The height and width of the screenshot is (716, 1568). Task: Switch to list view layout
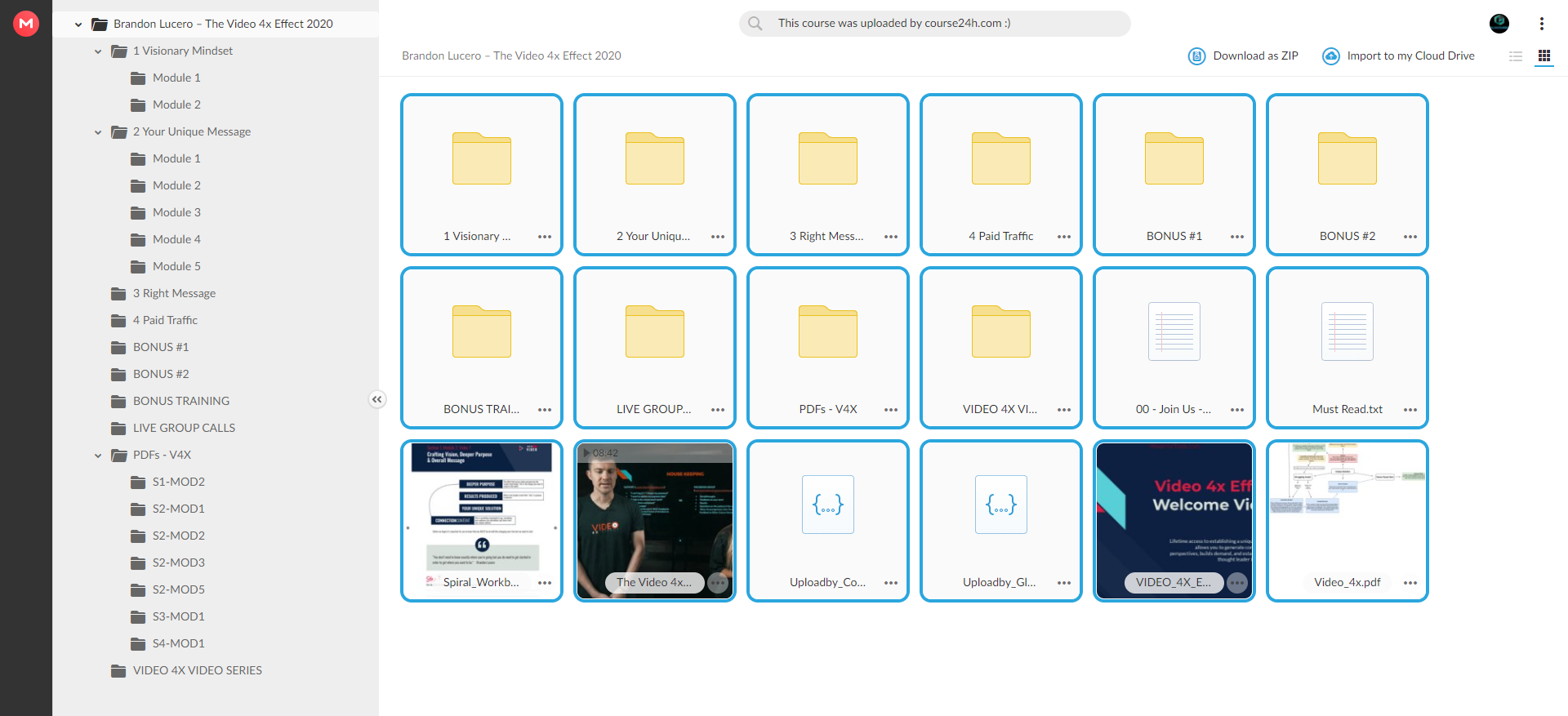(x=1516, y=56)
